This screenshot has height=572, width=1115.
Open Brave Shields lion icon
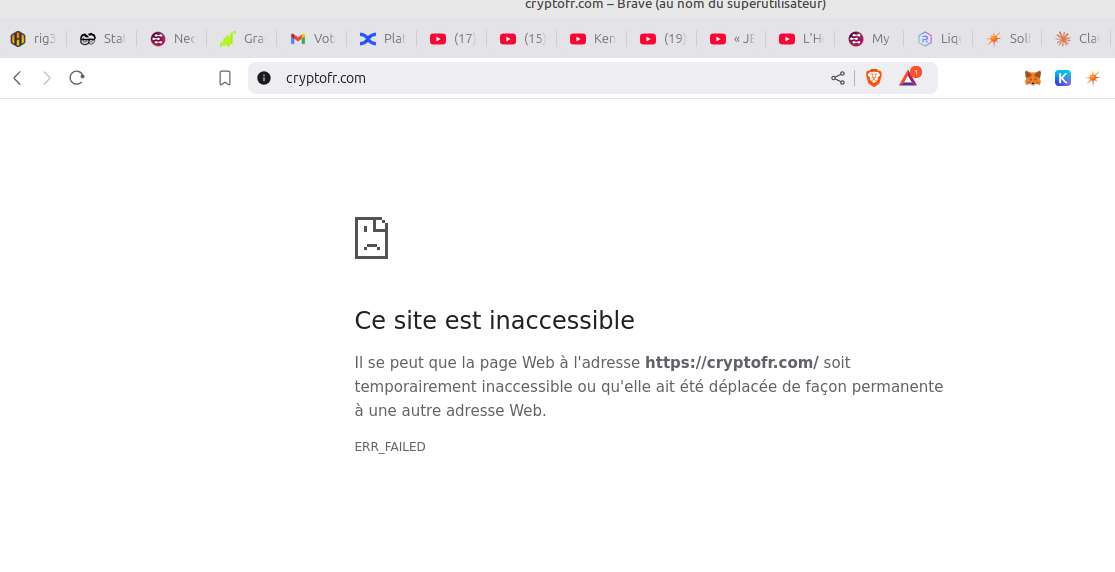coord(874,78)
